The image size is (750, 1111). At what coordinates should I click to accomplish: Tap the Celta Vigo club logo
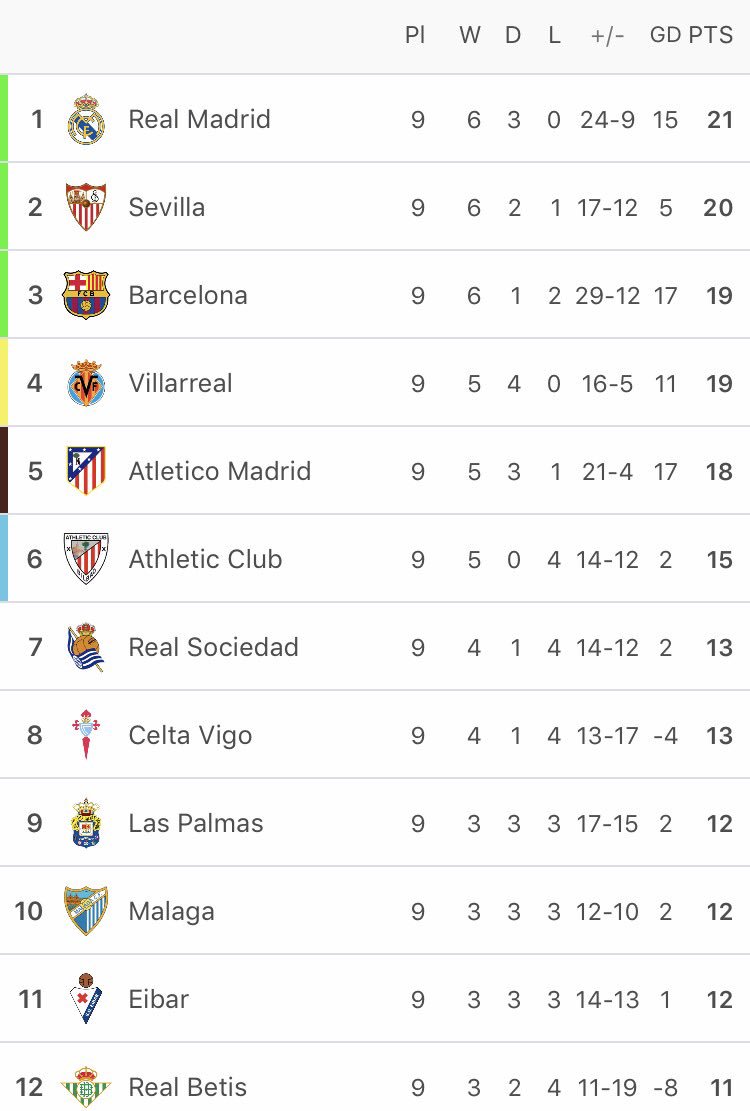tap(86, 735)
